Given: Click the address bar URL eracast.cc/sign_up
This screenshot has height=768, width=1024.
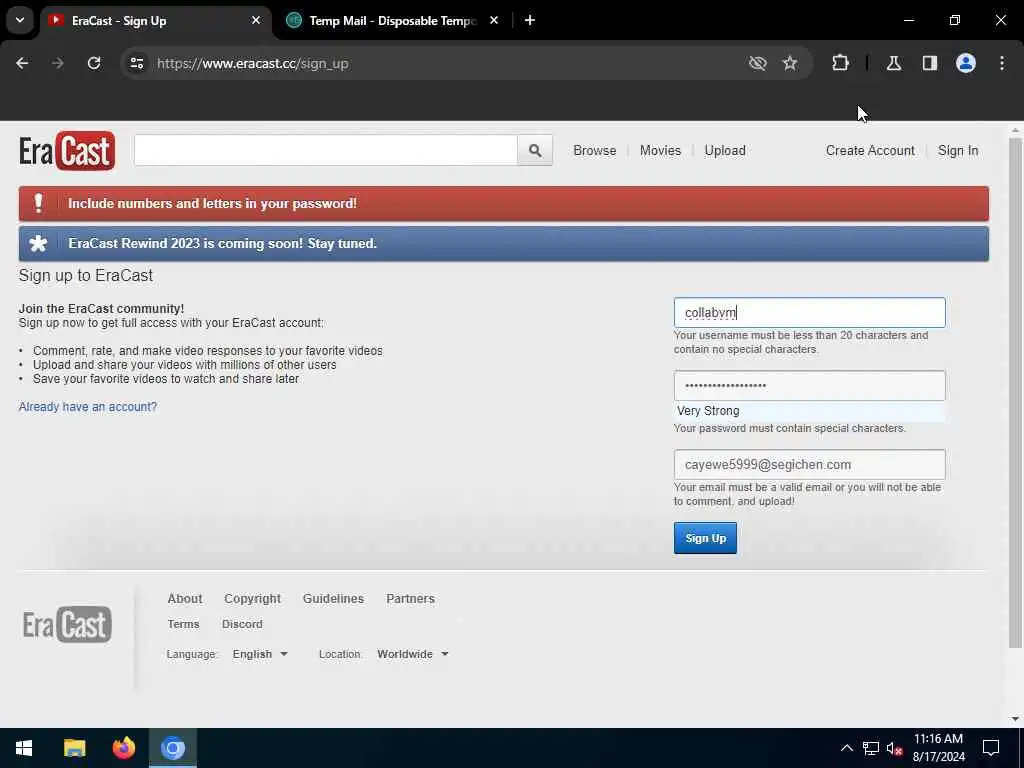Looking at the screenshot, I should (x=253, y=63).
